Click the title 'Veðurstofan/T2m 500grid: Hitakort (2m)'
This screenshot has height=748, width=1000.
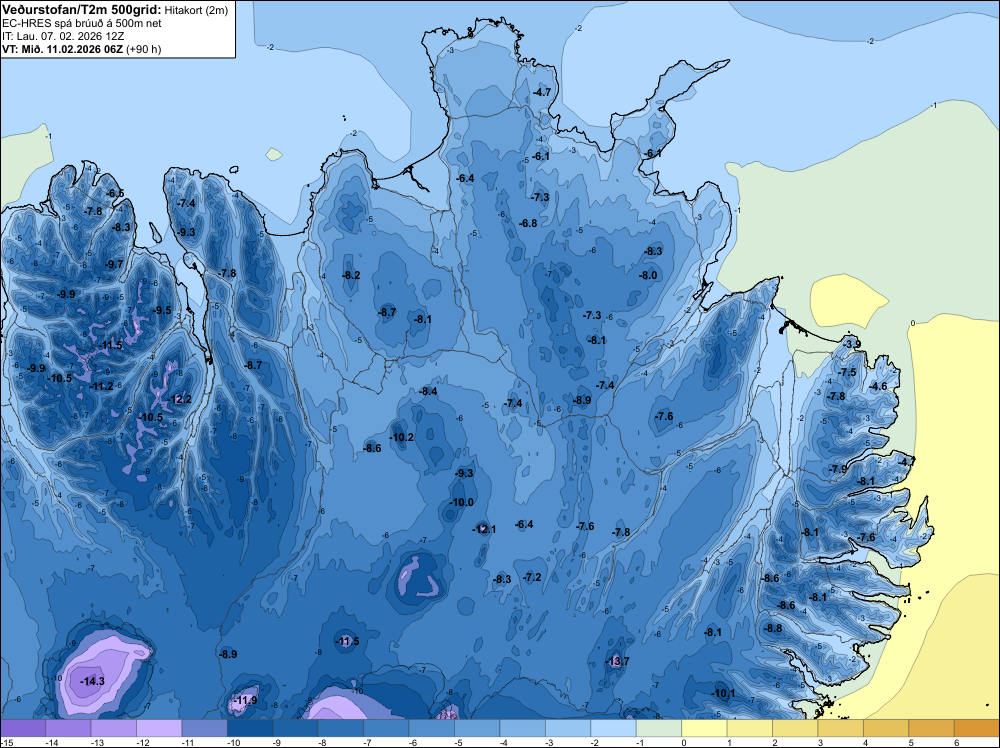click(x=115, y=10)
